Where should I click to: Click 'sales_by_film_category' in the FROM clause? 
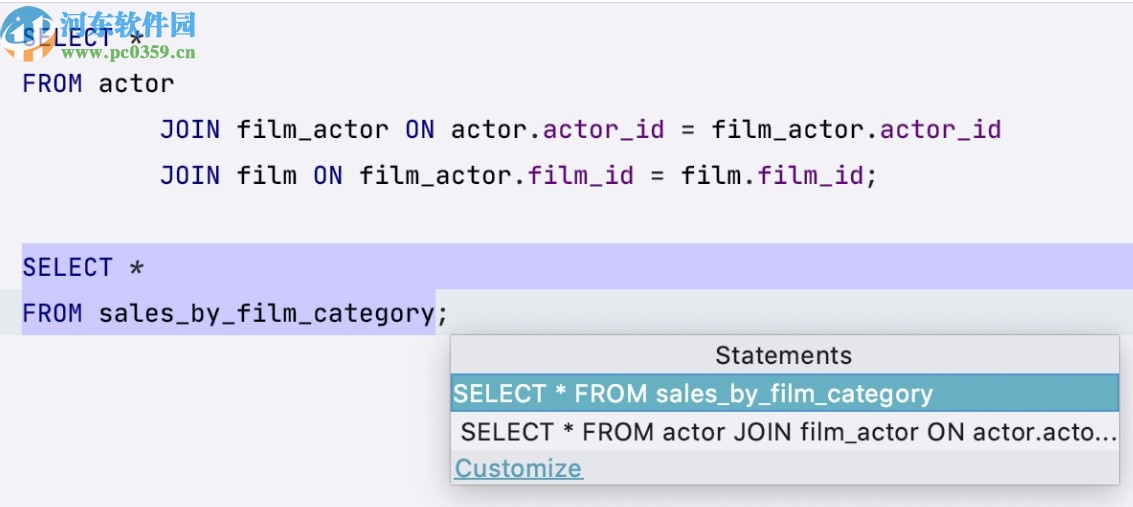point(267,313)
